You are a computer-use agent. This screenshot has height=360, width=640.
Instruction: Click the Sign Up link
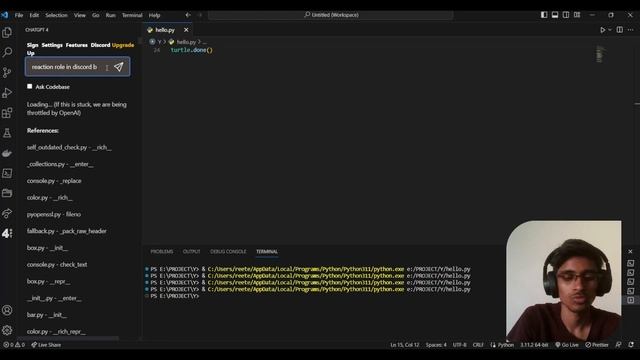pyautogui.click(x=32, y=49)
